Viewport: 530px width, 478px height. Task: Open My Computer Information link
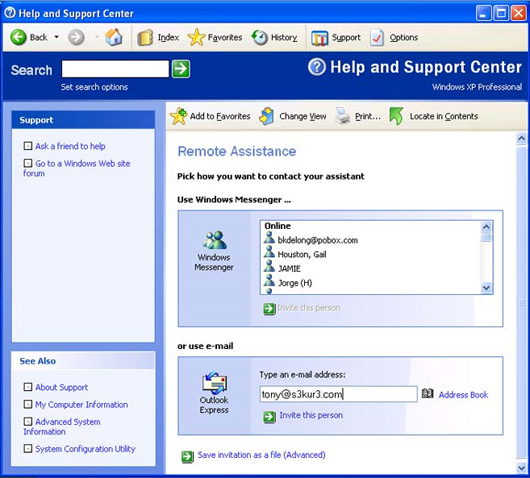(81, 405)
